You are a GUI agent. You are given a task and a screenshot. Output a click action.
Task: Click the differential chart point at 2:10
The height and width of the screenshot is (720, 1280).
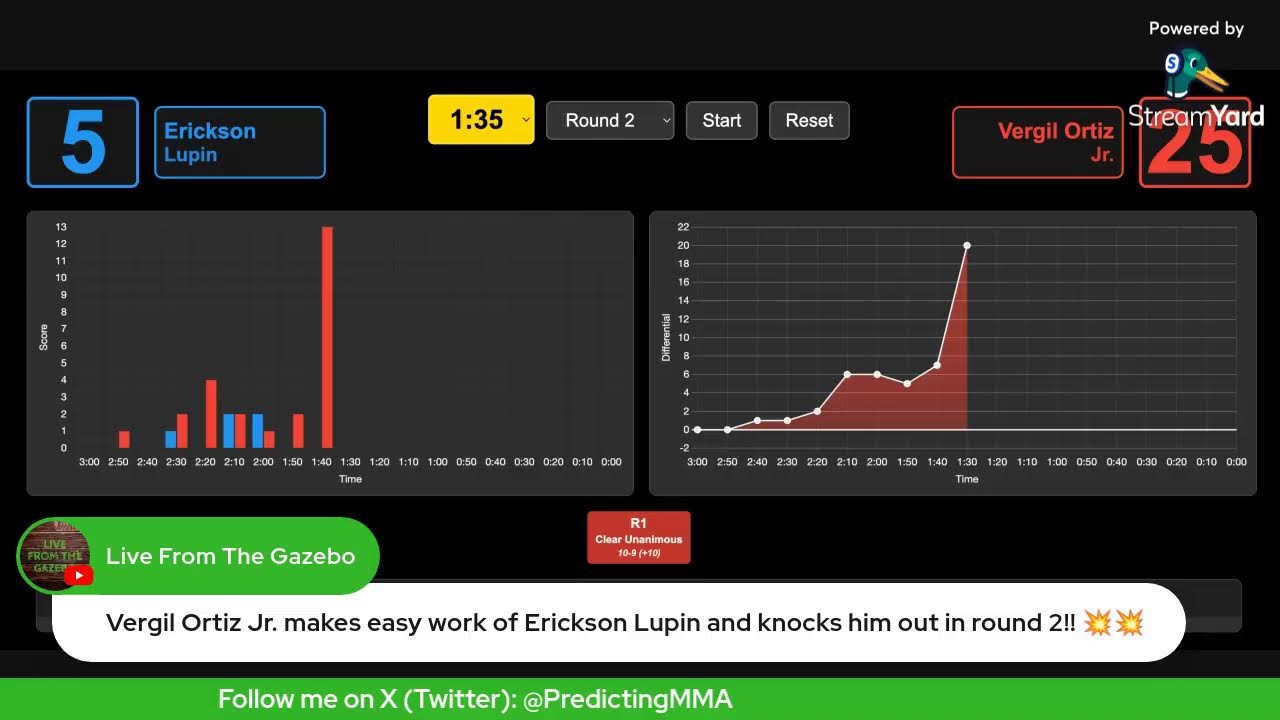coord(847,374)
